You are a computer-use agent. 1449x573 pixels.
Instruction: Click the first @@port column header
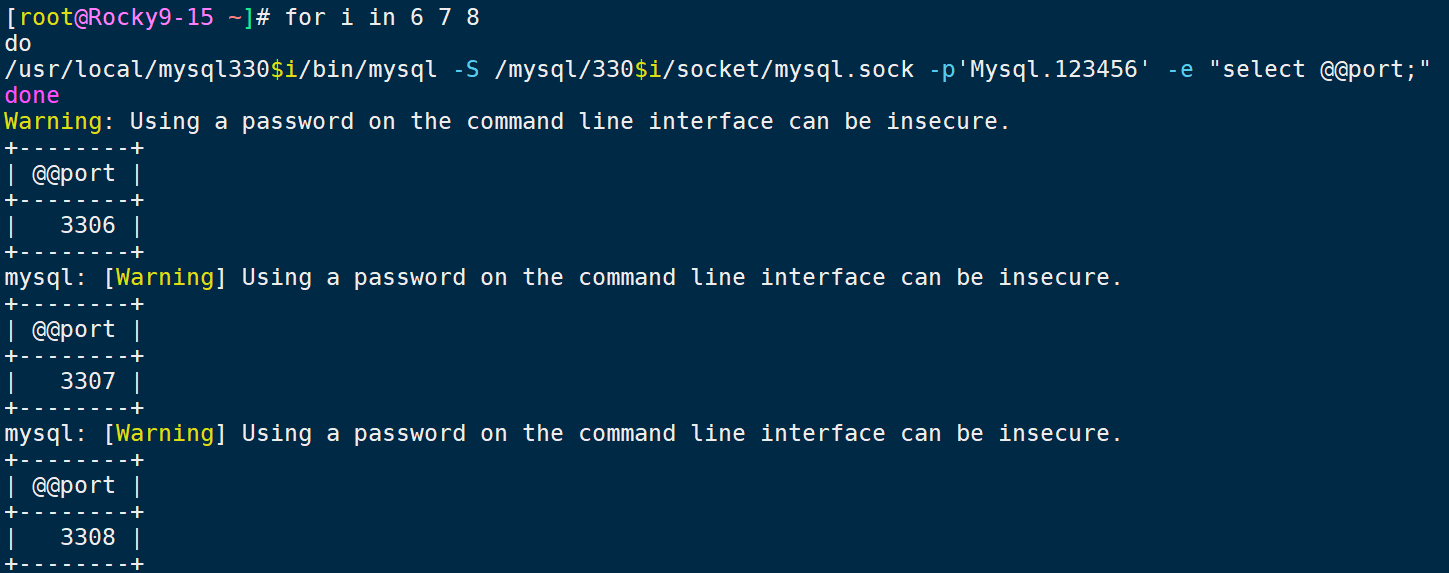tap(74, 173)
